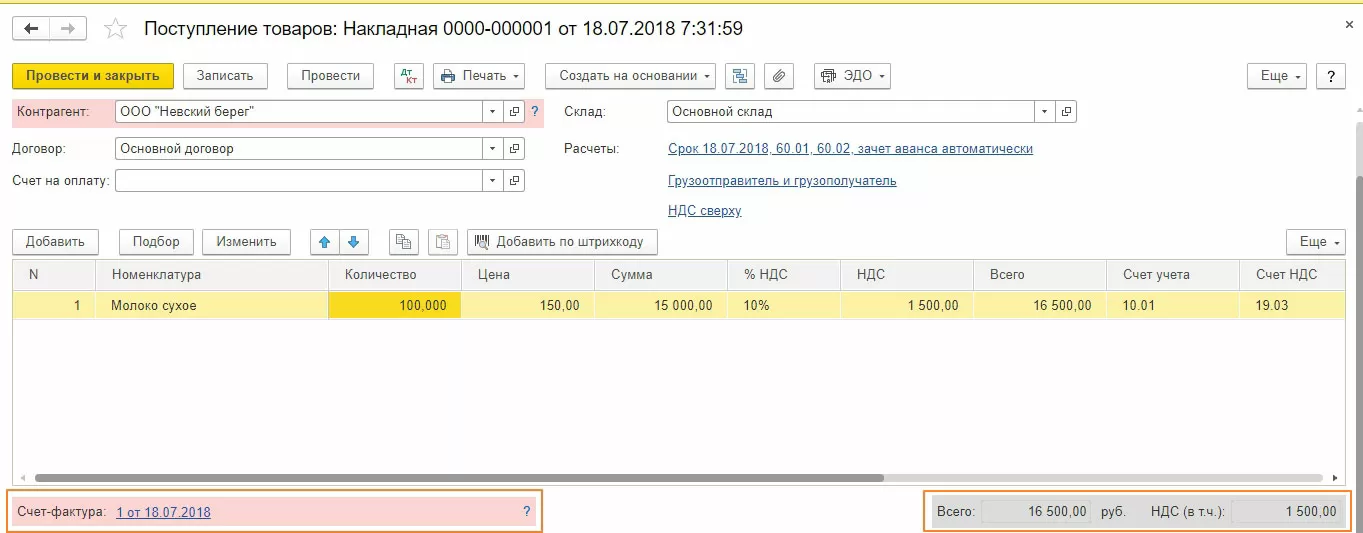The width and height of the screenshot is (1363, 533).
Task: Save document with Записать
Action: 225,76
